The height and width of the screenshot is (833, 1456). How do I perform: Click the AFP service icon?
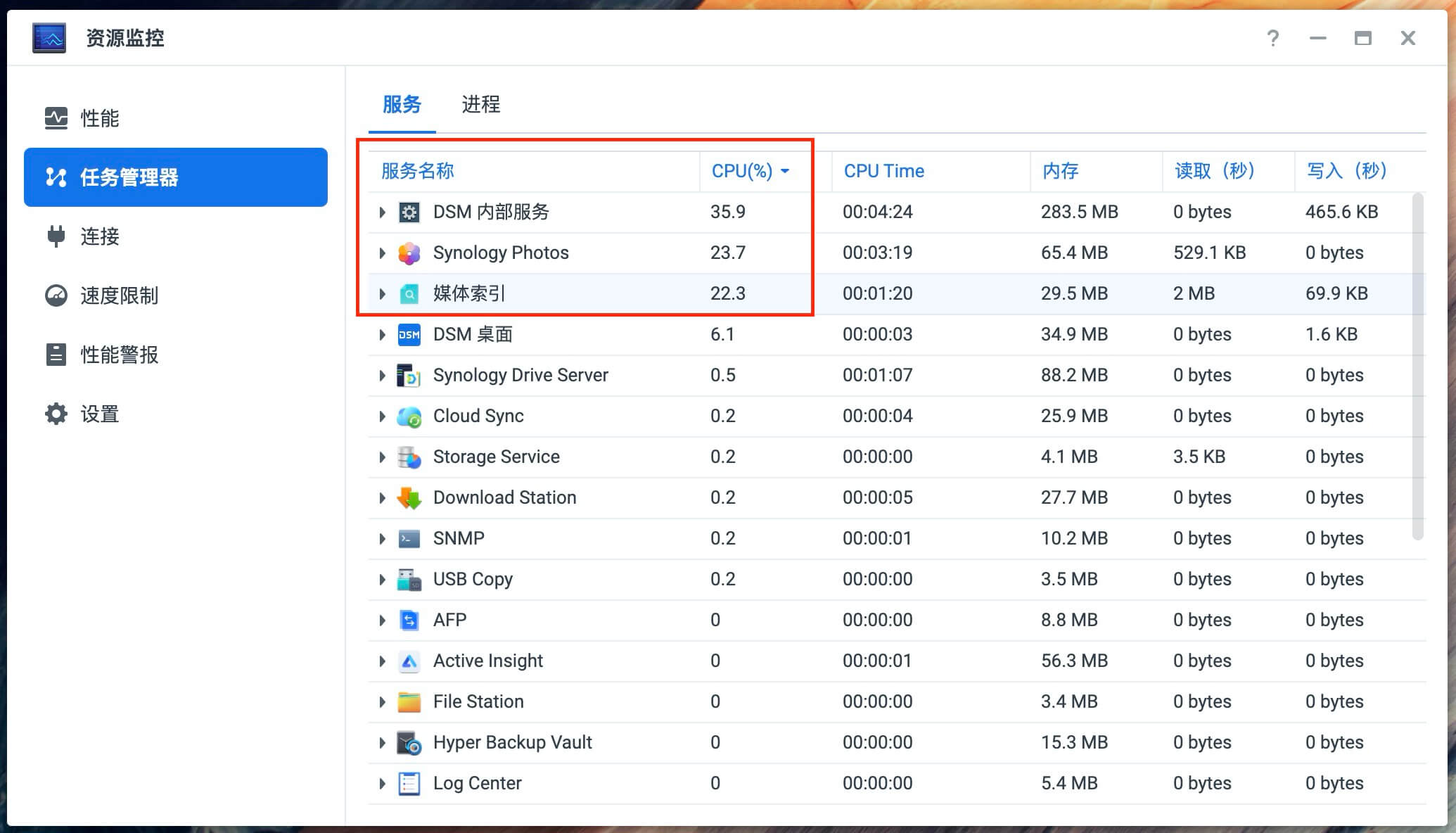click(409, 620)
